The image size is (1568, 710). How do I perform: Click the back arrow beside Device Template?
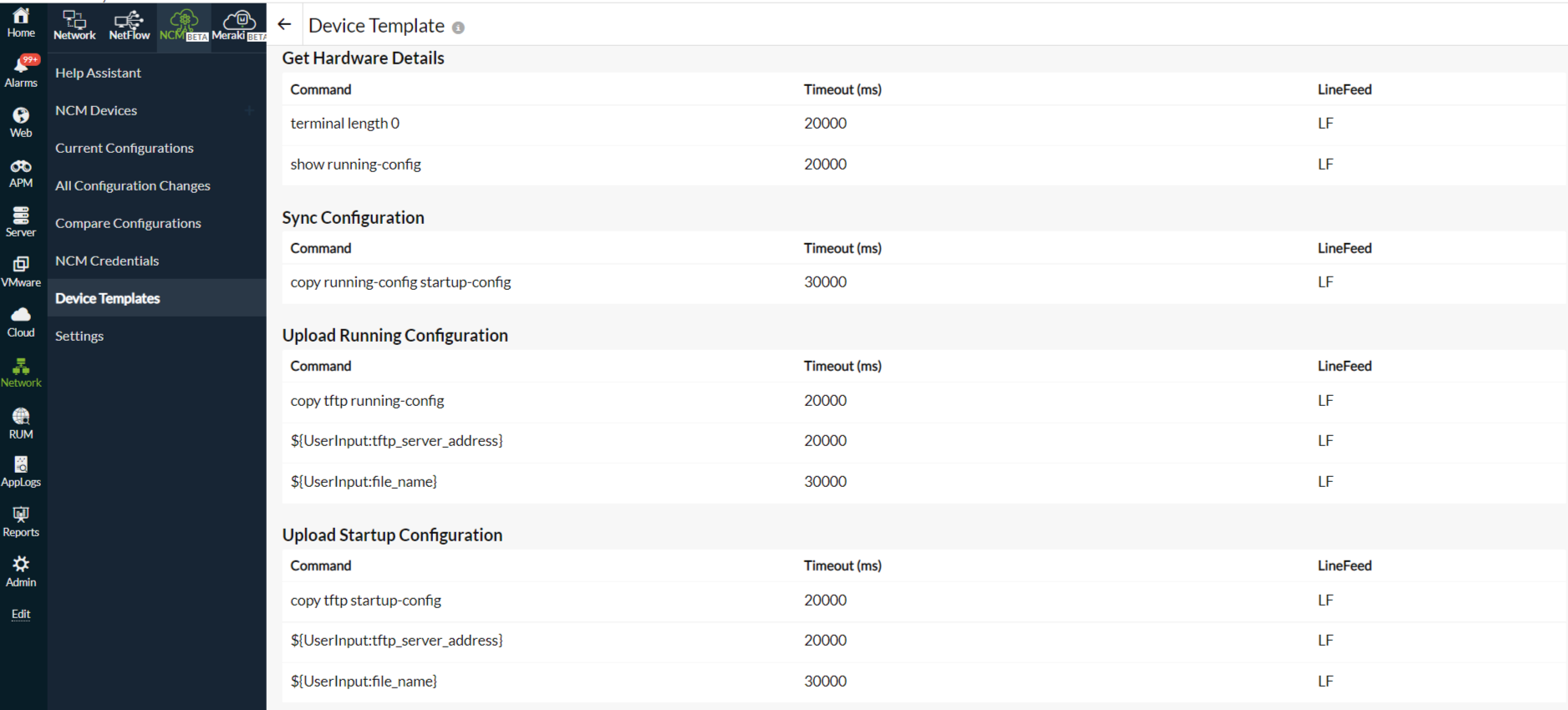(284, 25)
